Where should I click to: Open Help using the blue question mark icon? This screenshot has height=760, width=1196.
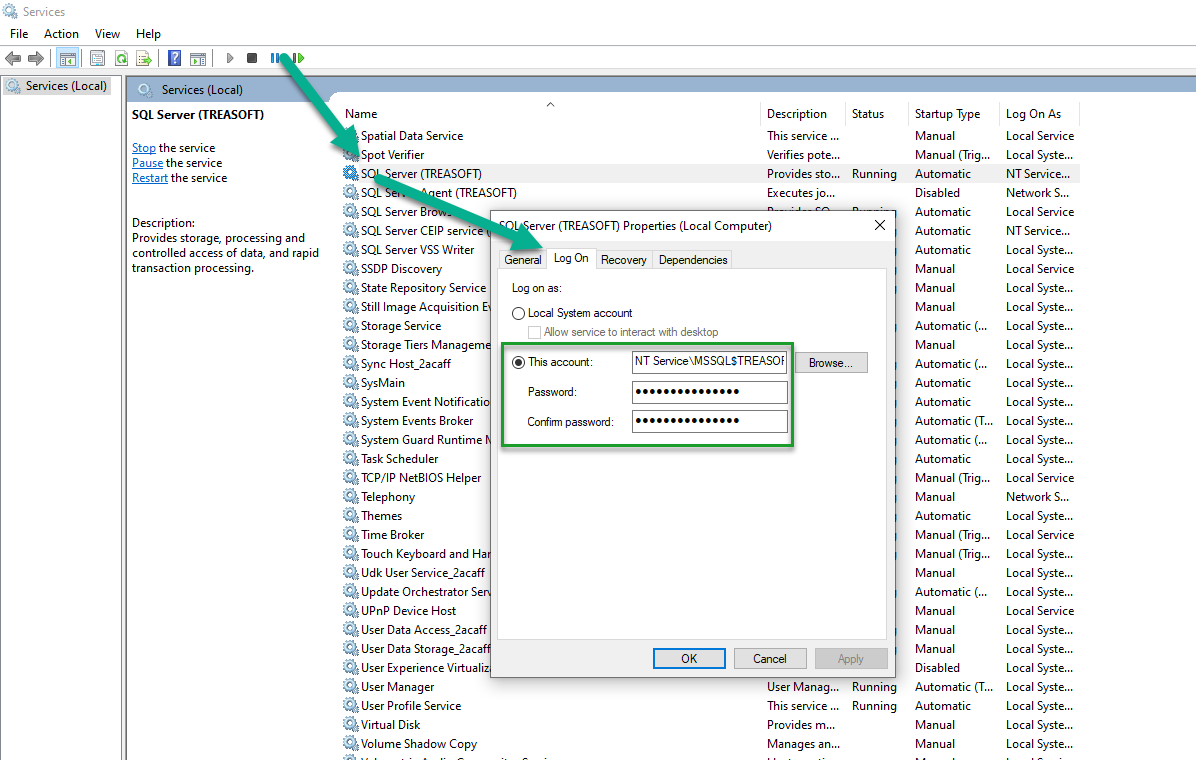coord(175,58)
